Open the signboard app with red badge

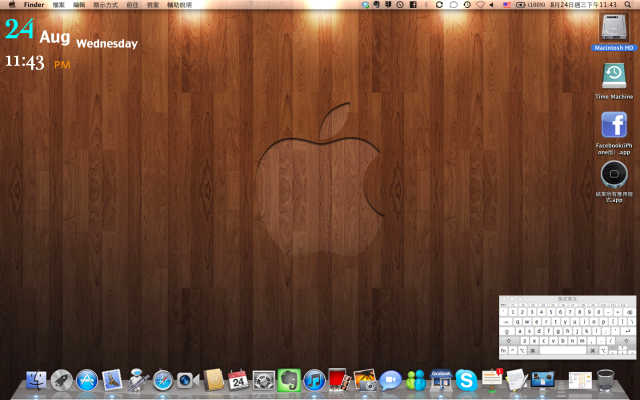point(492,379)
